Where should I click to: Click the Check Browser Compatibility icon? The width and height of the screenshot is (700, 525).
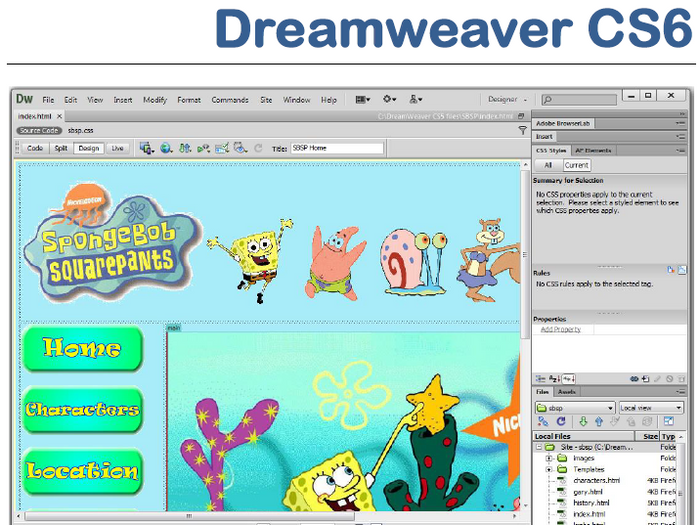click(222, 148)
